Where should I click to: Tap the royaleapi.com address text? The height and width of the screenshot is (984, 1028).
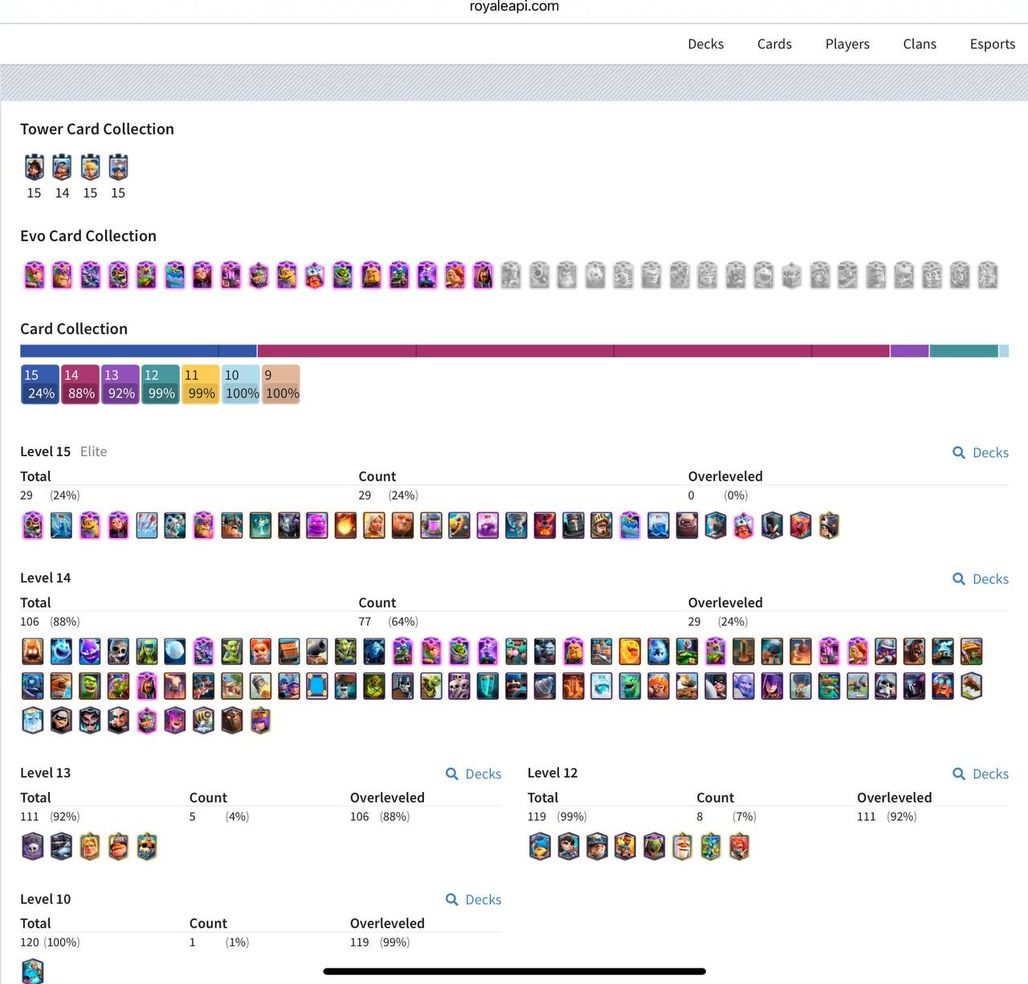(514, 7)
